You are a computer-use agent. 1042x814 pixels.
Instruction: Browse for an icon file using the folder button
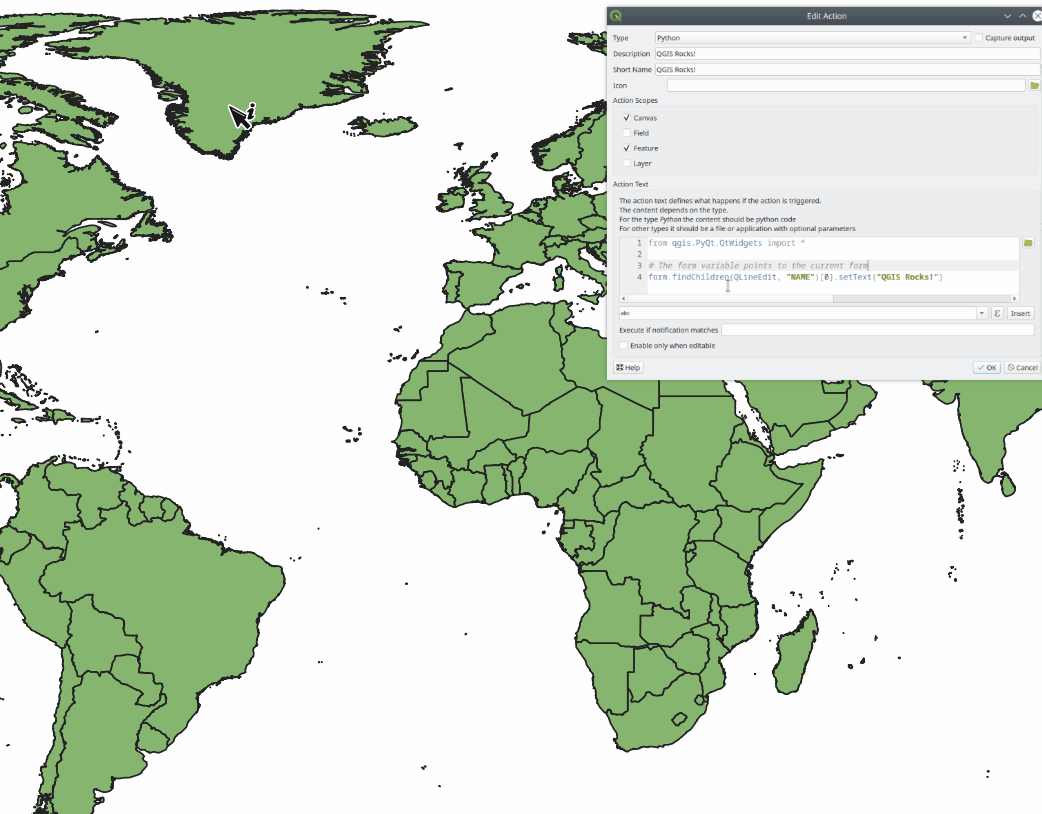(1034, 86)
